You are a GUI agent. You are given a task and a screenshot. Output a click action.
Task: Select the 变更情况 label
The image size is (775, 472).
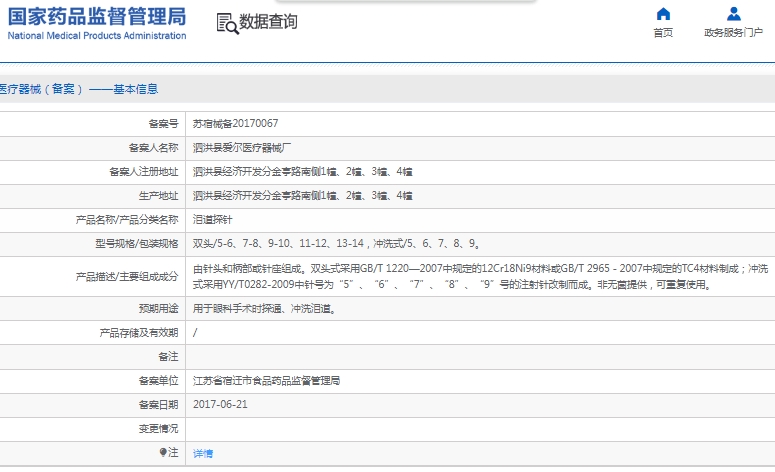pos(158,429)
